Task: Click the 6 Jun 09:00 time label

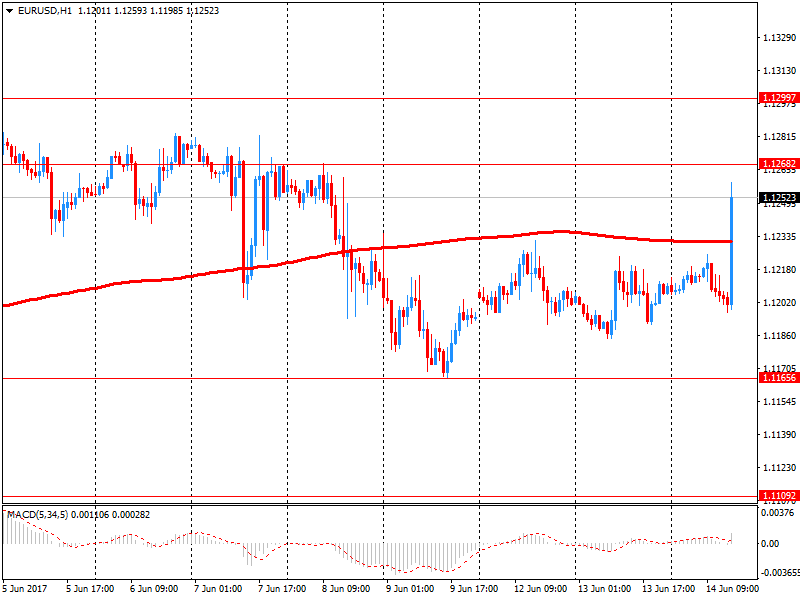Action: (x=154, y=589)
